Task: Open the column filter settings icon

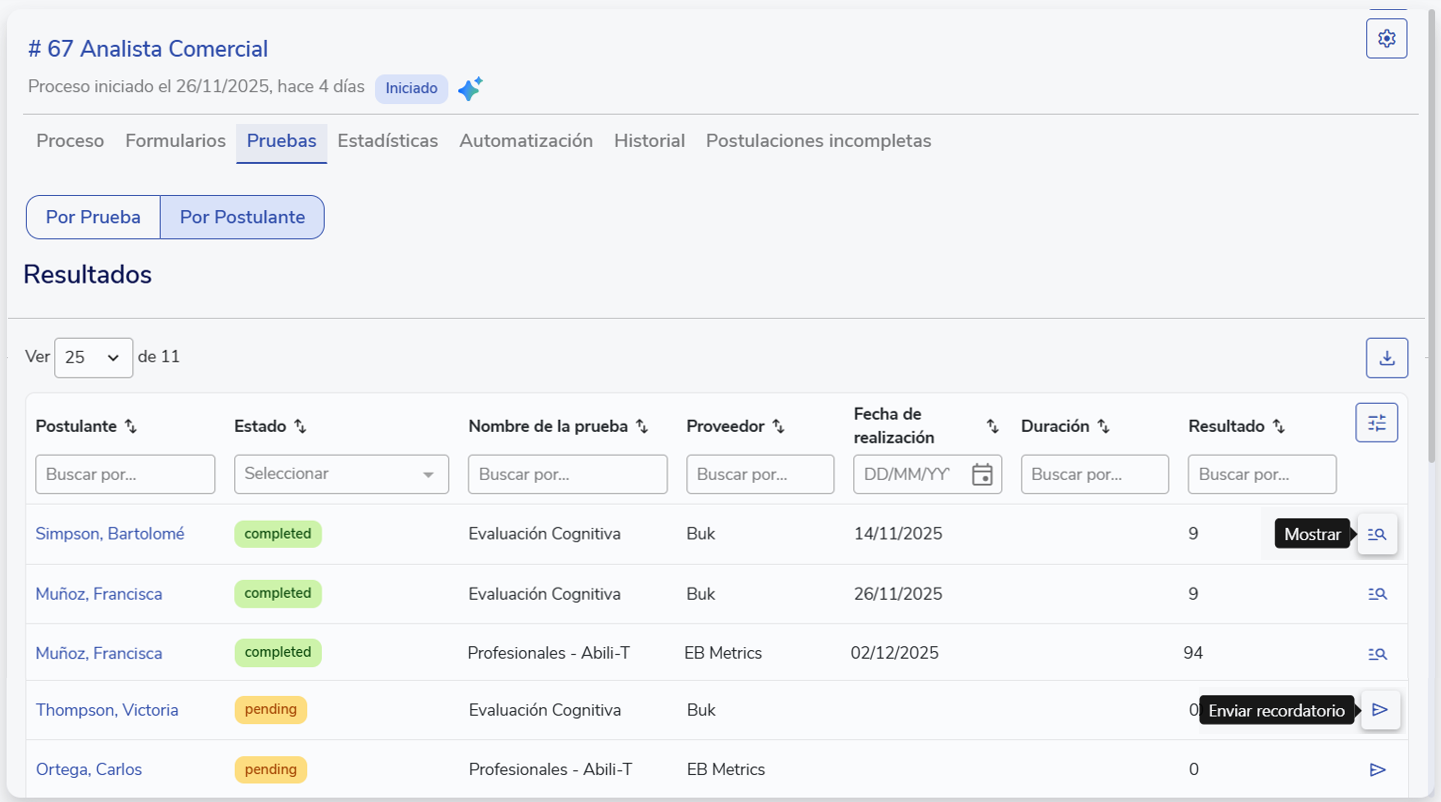Action: (1376, 423)
